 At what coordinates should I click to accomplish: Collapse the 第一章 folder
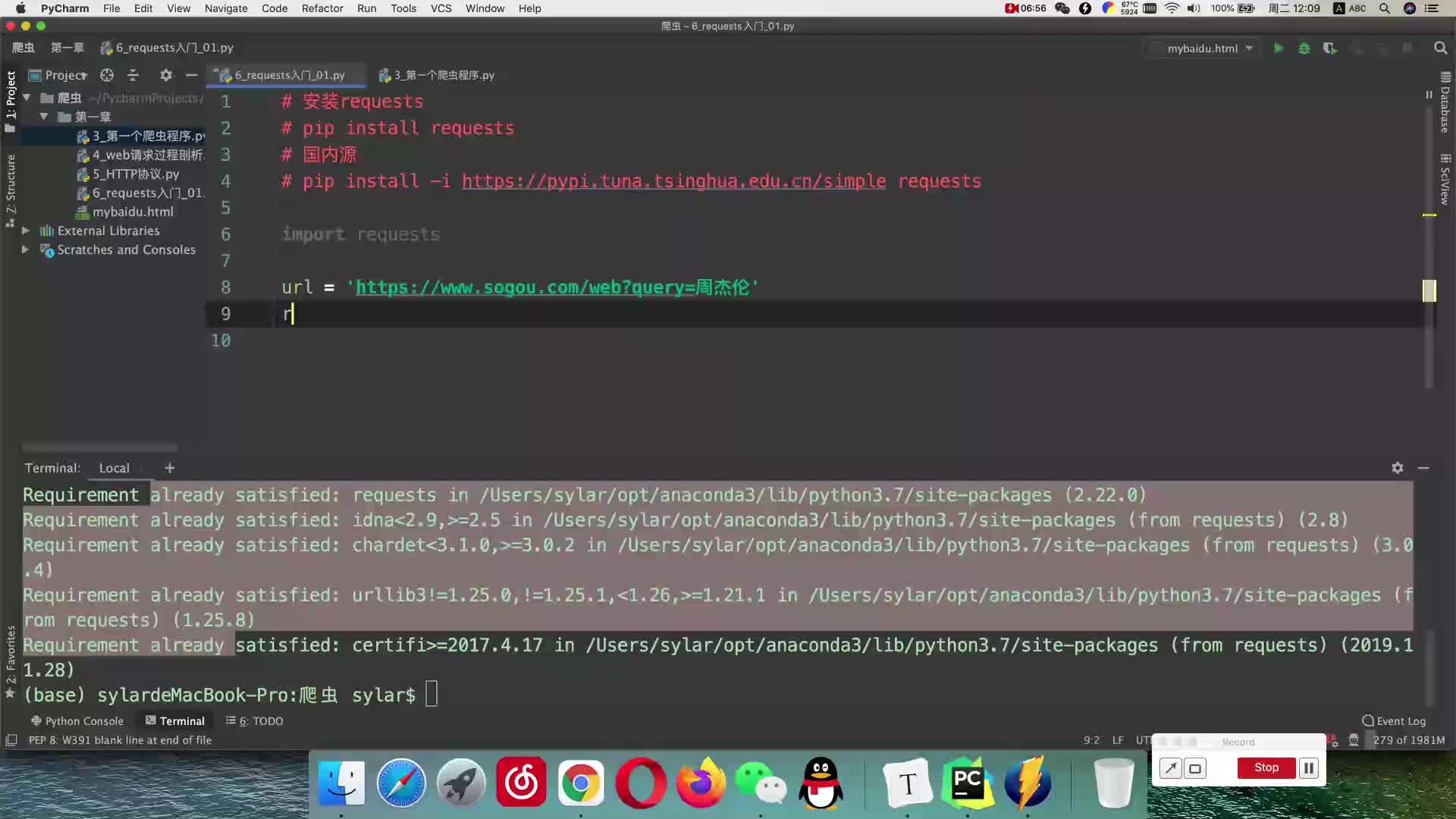click(x=44, y=116)
